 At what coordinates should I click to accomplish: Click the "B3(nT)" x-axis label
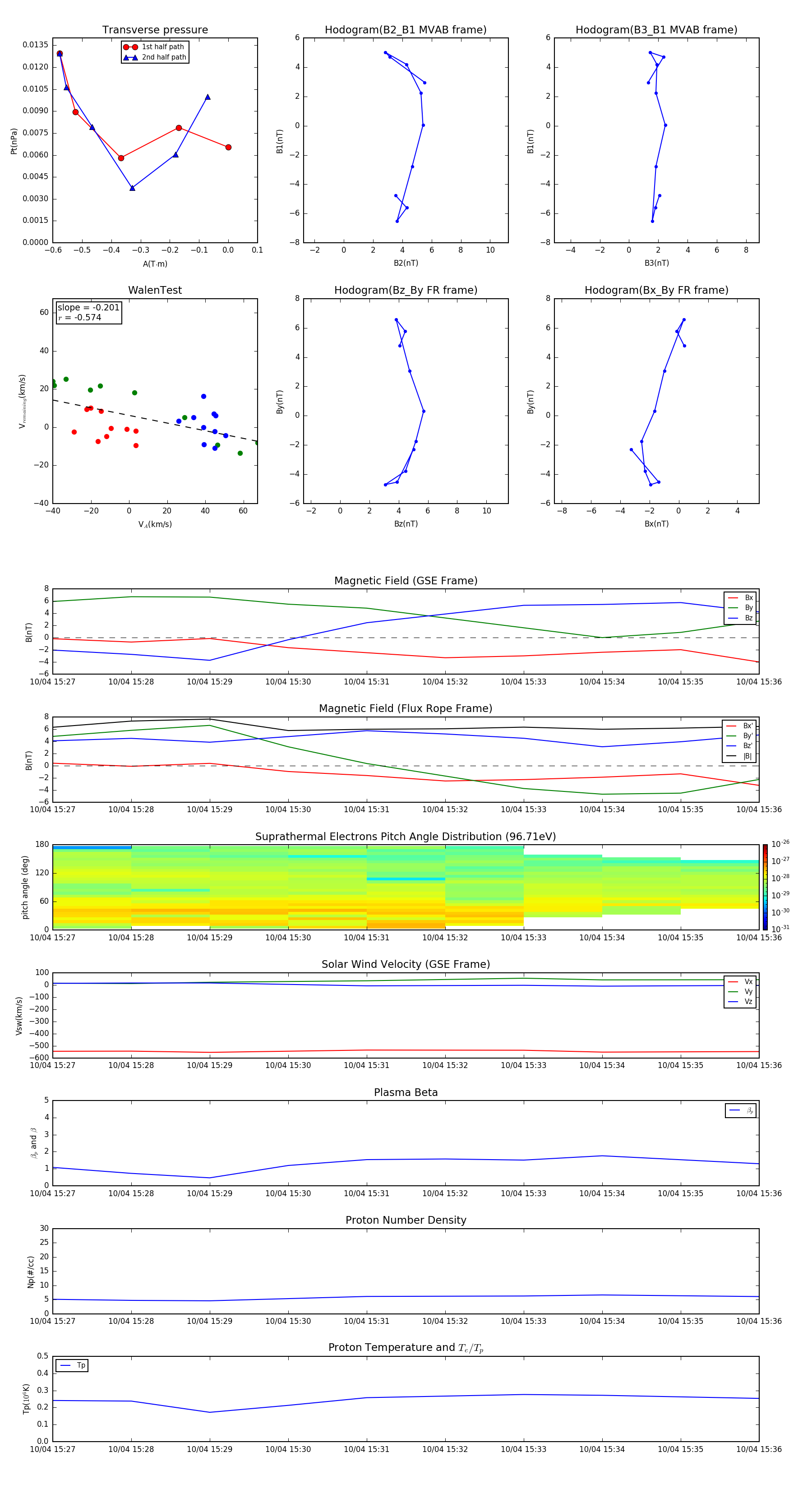[x=656, y=263]
